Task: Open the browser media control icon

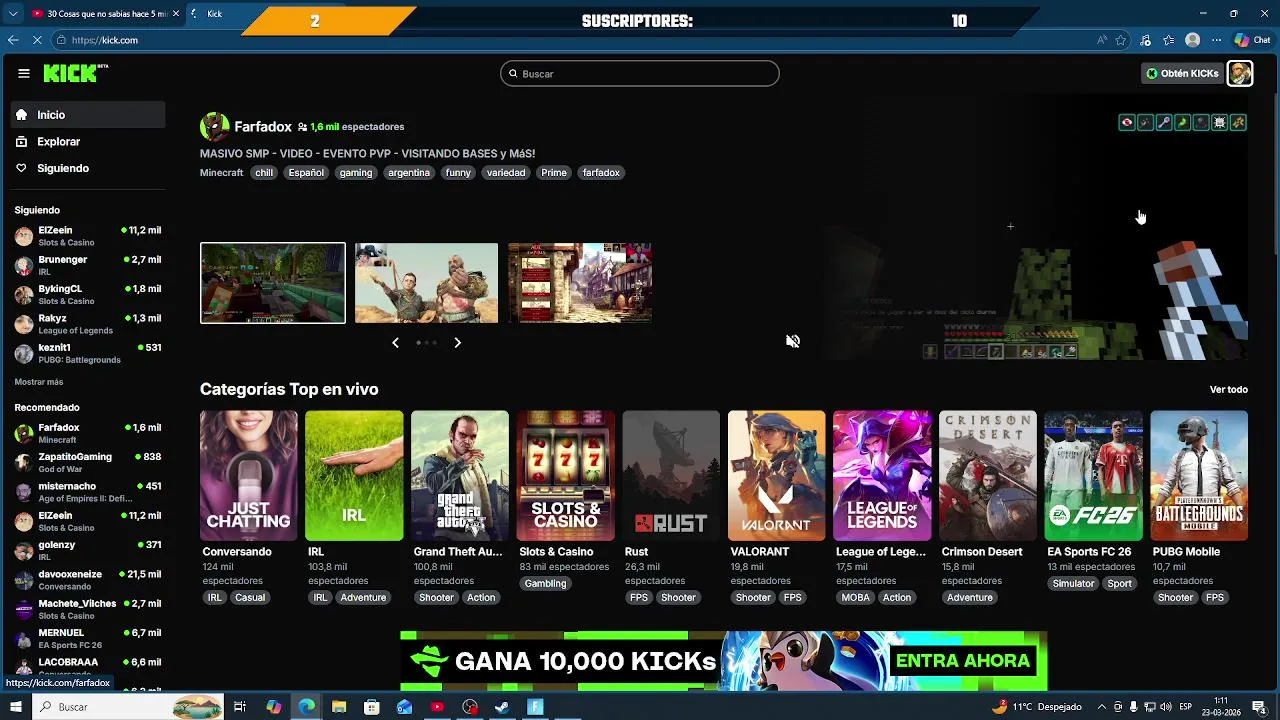Action: point(1146,40)
